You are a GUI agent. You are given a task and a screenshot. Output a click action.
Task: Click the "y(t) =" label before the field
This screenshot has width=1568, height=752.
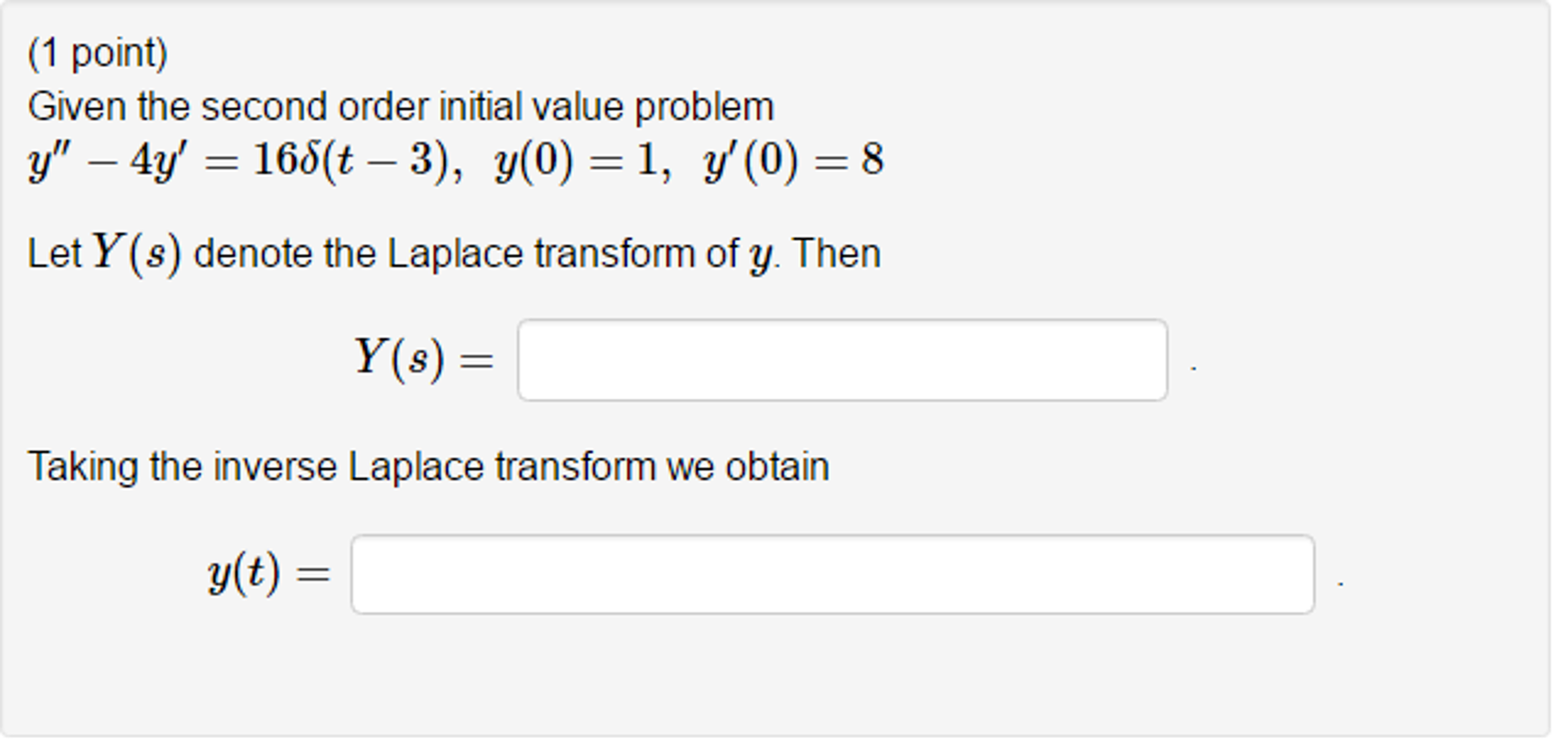269,573
